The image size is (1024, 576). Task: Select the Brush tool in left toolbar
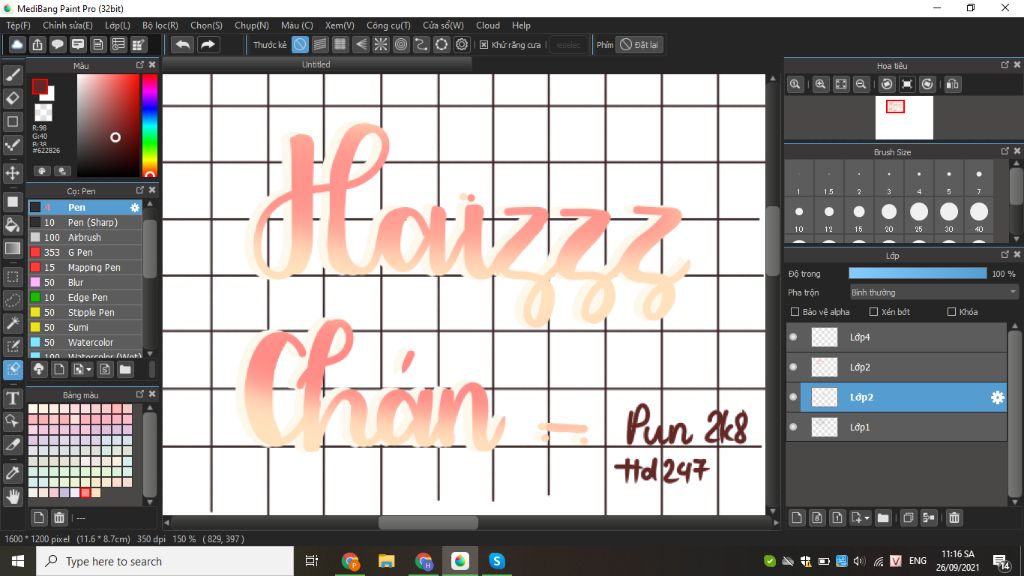[x=12, y=74]
